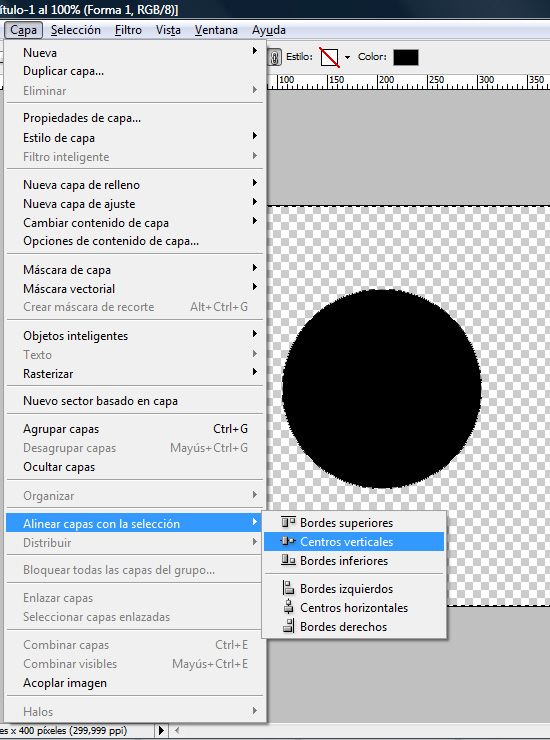This screenshot has width=550, height=740.
Task: Expand the Máscara vectorial submenu
Action: (135, 288)
